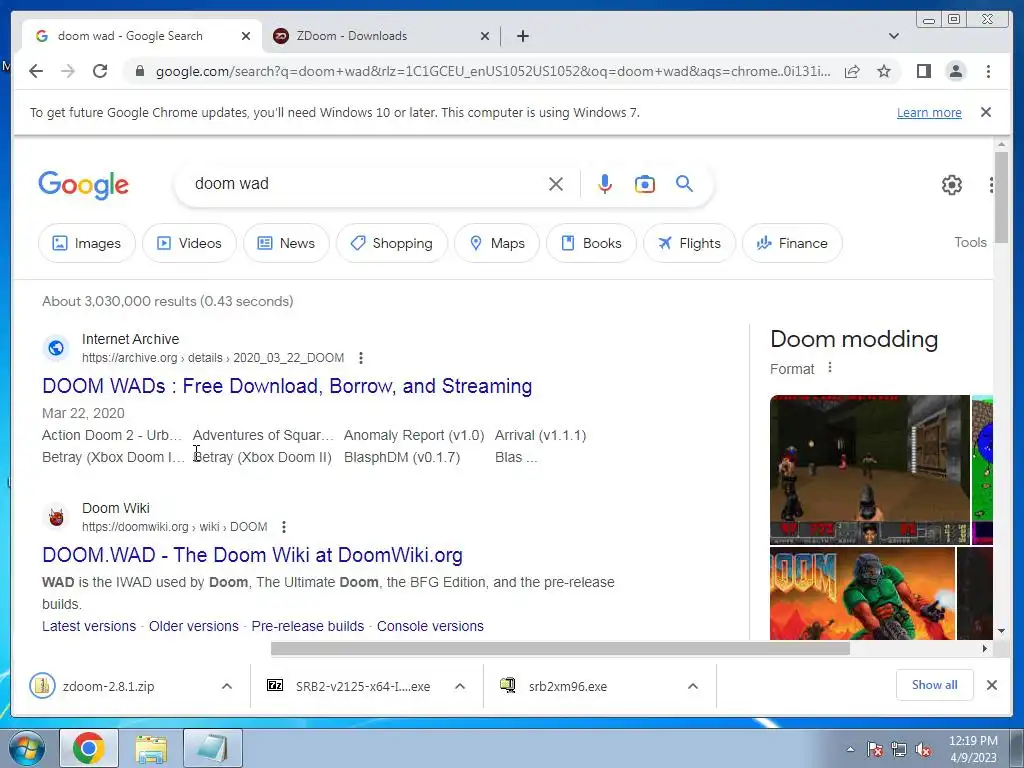
Task: Open the Chrome profile avatar icon
Action: click(x=955, y=71)
